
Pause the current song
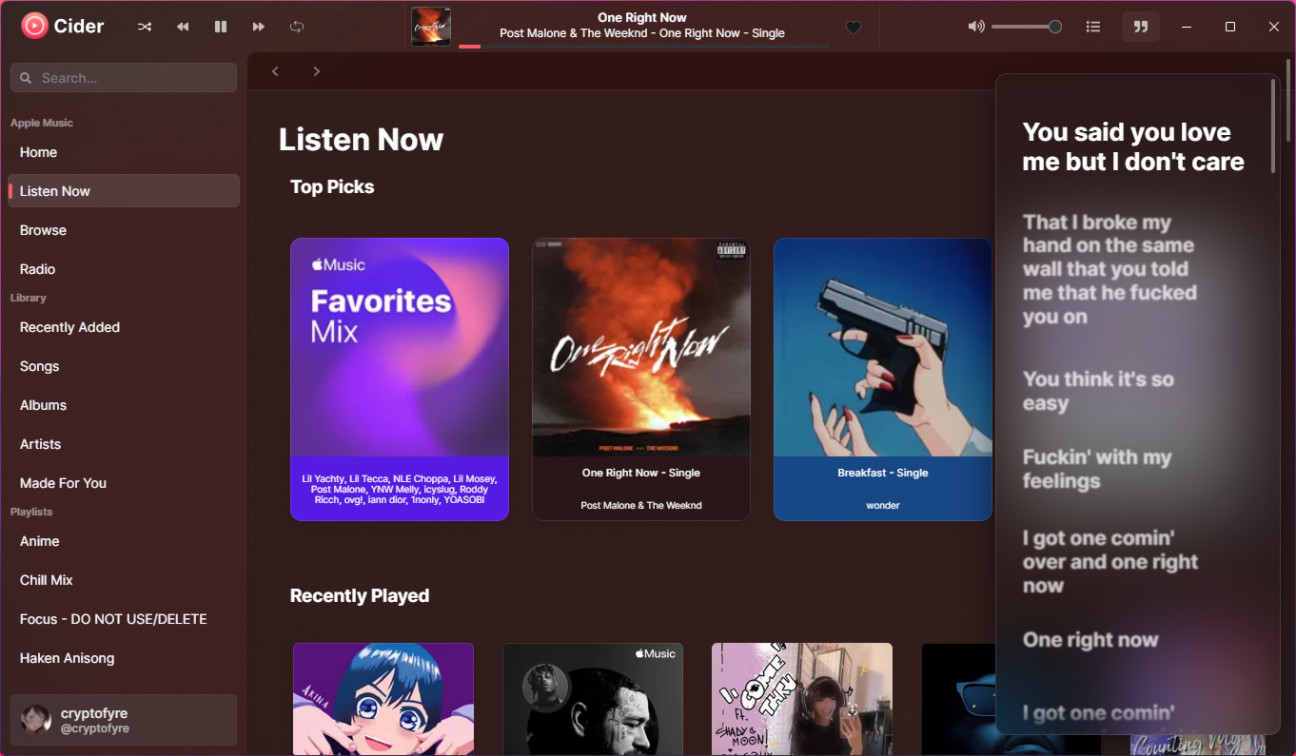221,27
